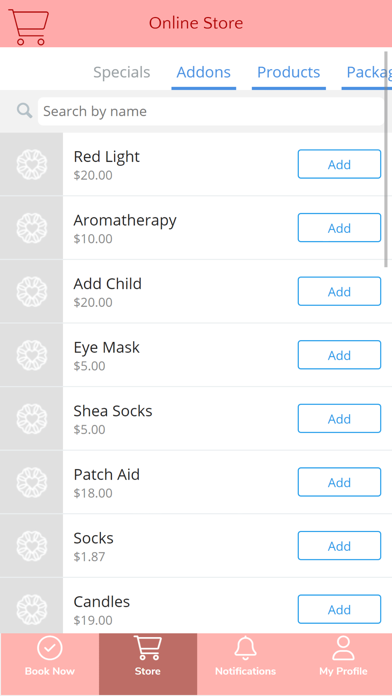Open the Eye Mask flower thumbnail
The image size is (392, 696).
point(32,355)
